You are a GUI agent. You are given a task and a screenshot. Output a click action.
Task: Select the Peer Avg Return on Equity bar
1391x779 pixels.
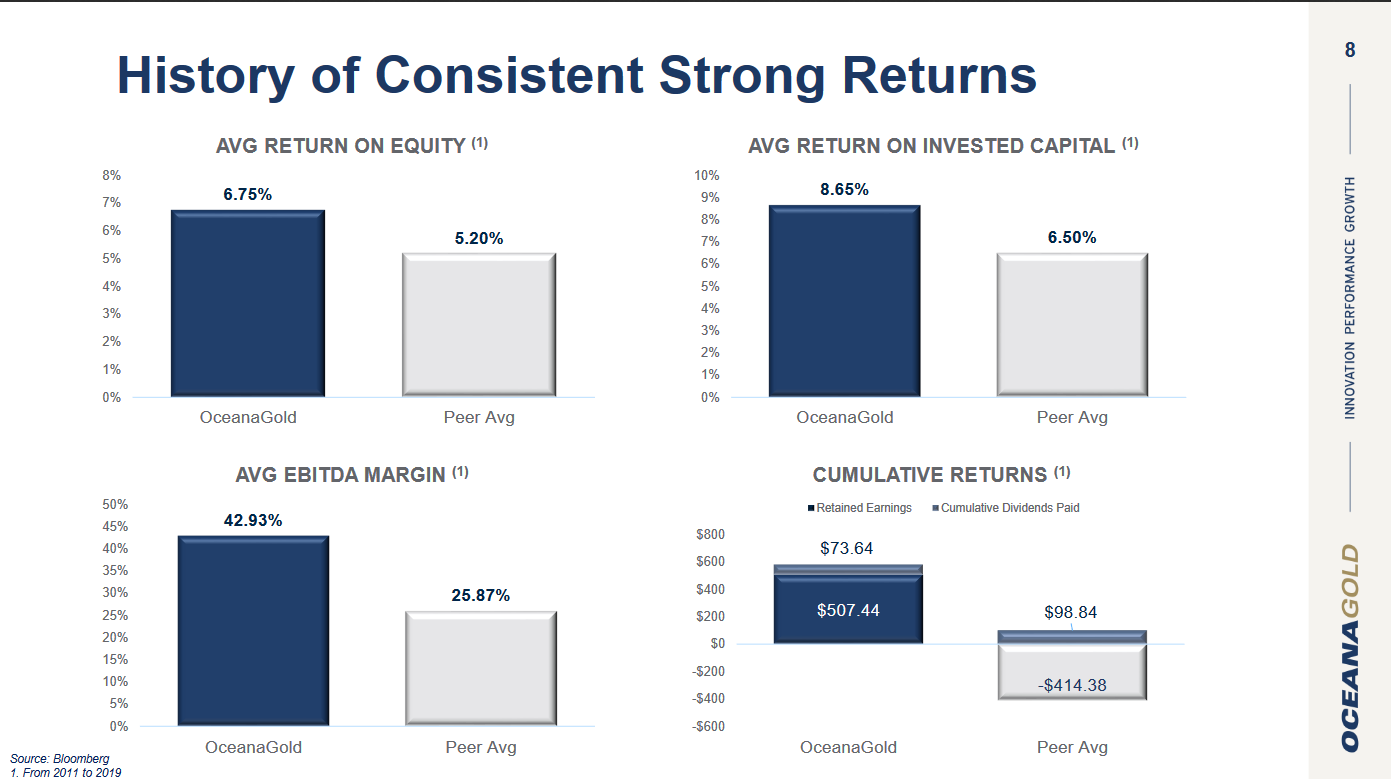click(x=479, y=325)
